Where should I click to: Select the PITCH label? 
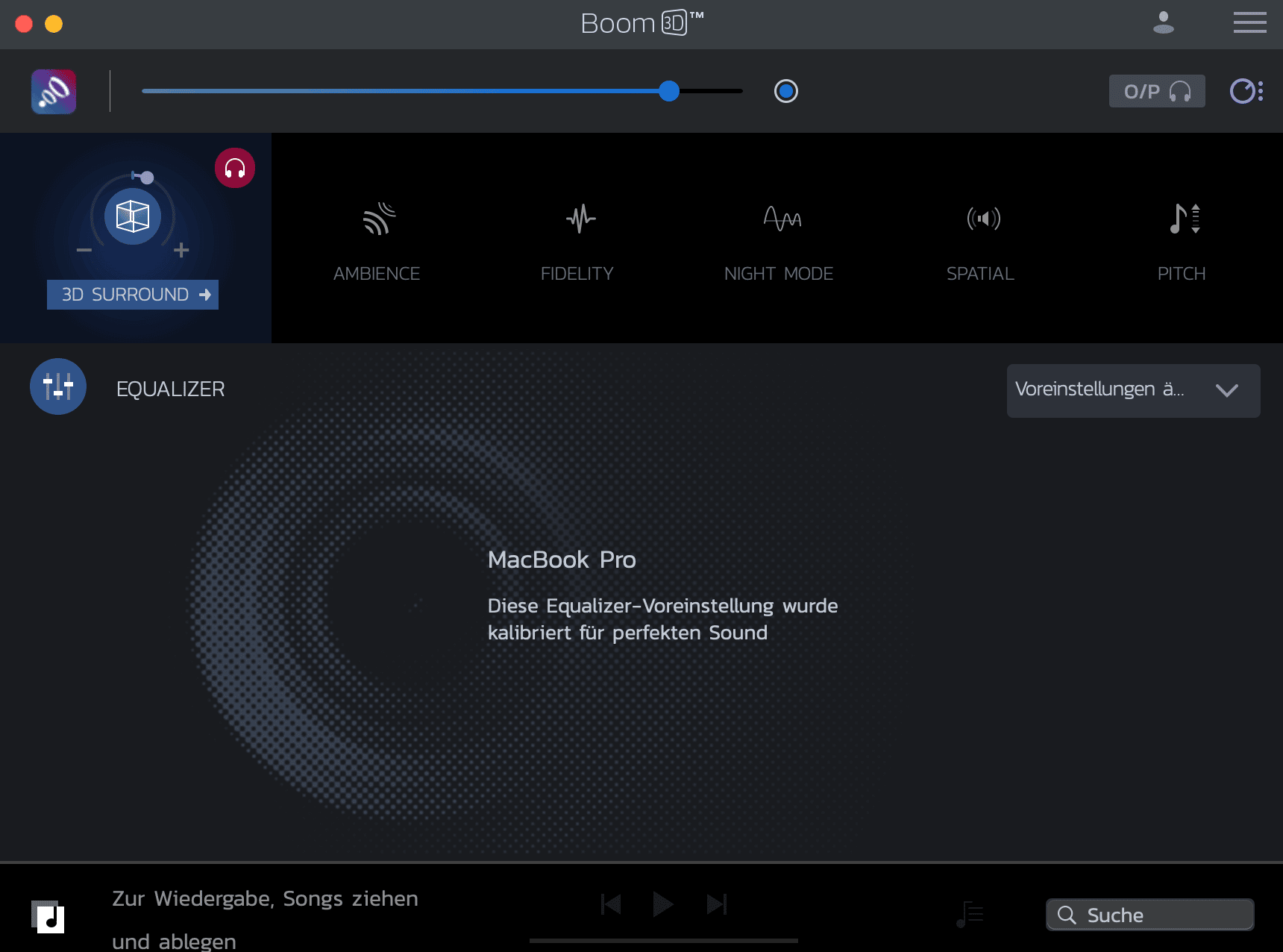[x=1182, y=274]
